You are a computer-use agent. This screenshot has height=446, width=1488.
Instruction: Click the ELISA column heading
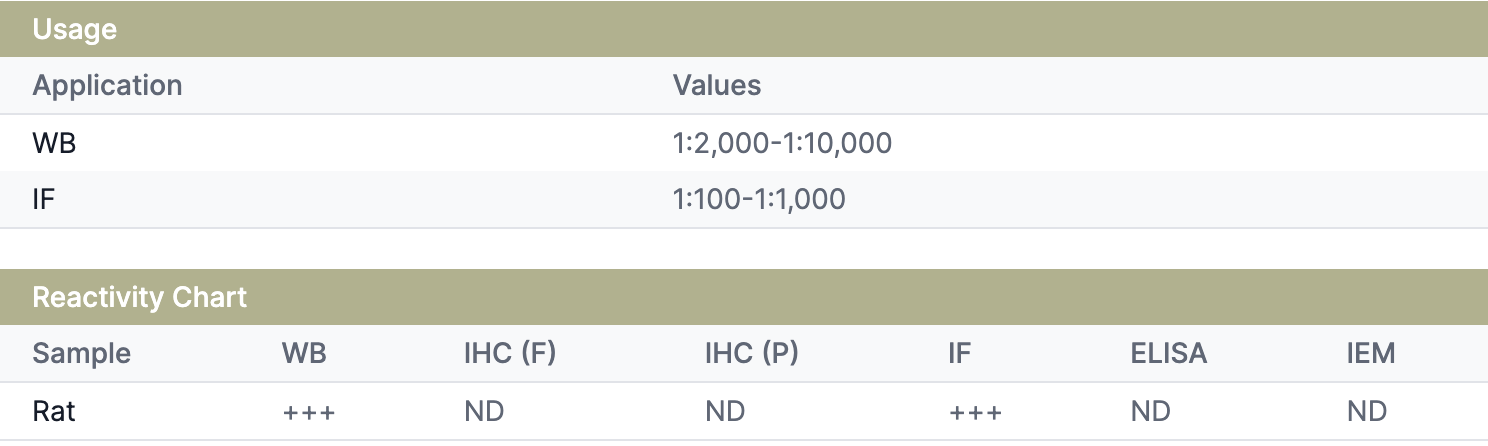click(x=1169, y=354)
